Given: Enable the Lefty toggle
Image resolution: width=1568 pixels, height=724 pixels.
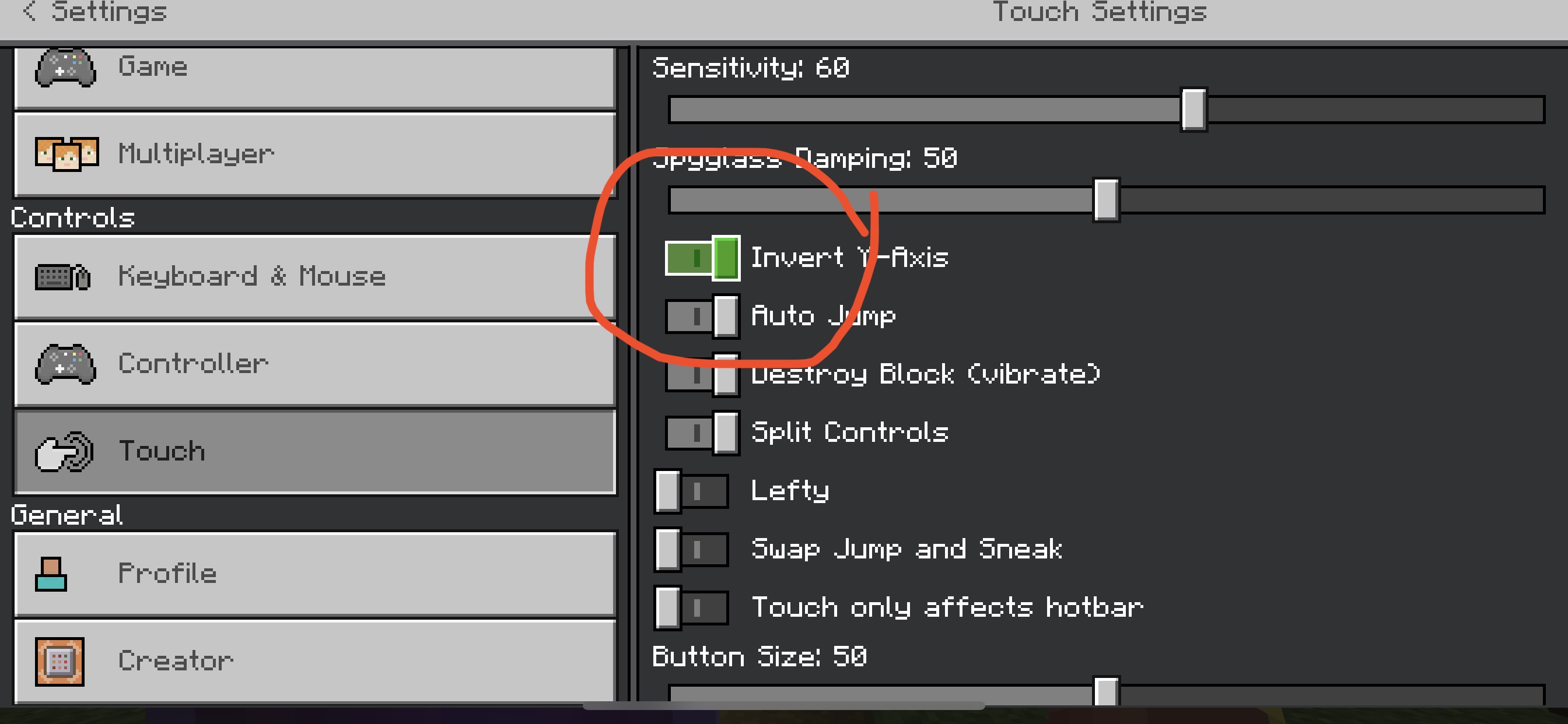Looking at the screenshot, I should point(691,491).
